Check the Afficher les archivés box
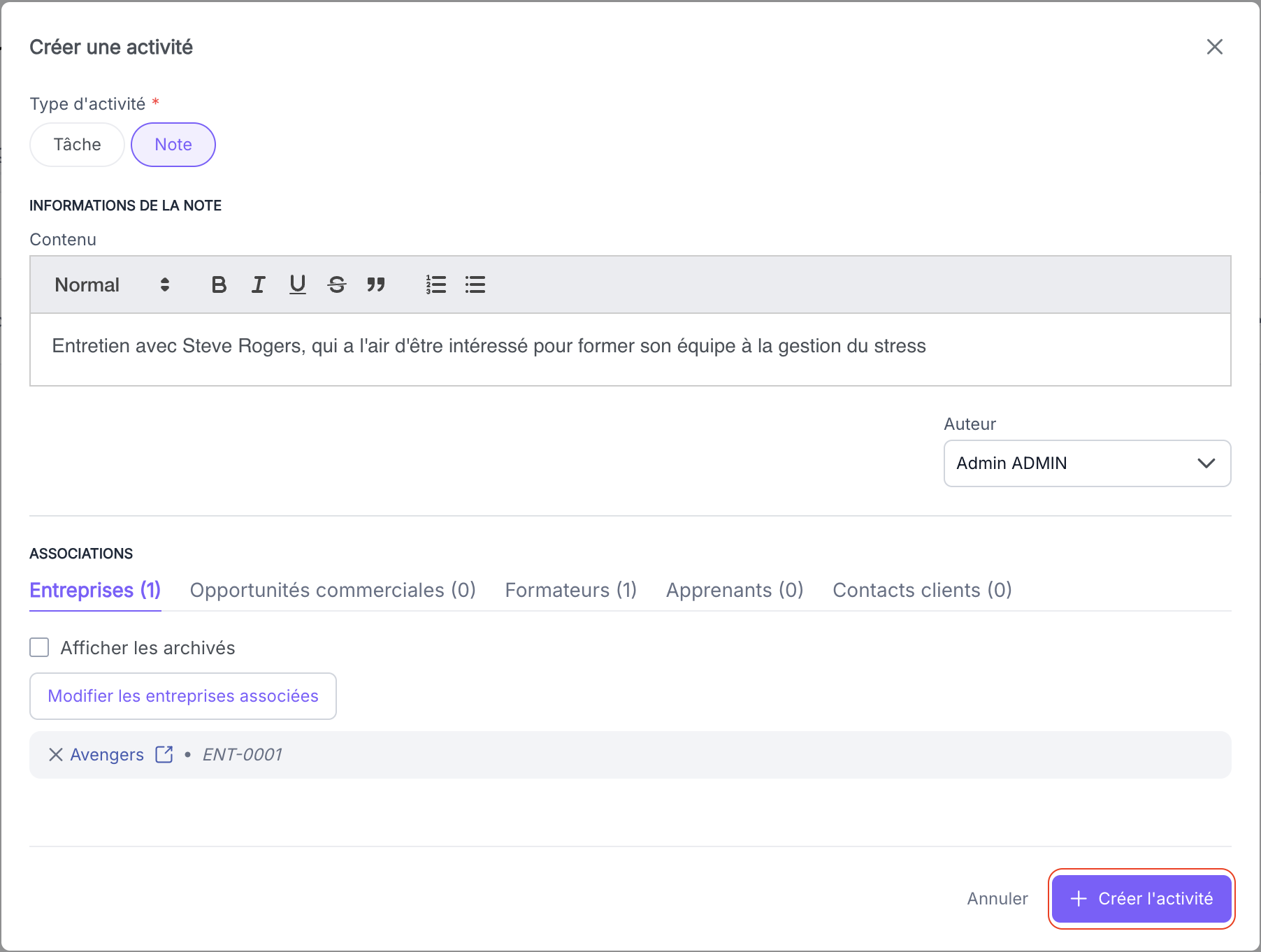This screenshot has width=1261, height=952. [x=39, y=647]
